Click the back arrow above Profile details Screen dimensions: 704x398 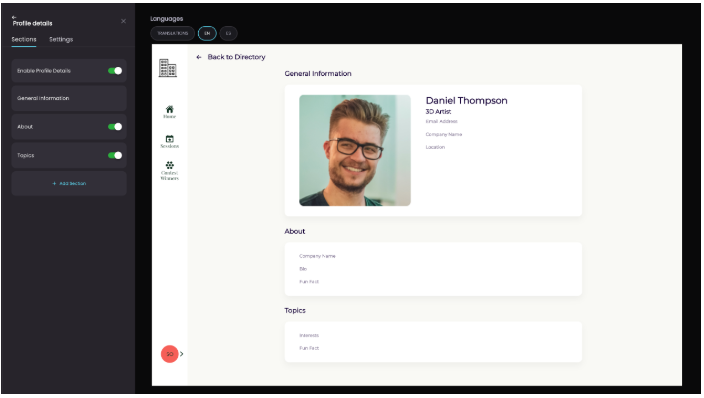tap(14, 17)
